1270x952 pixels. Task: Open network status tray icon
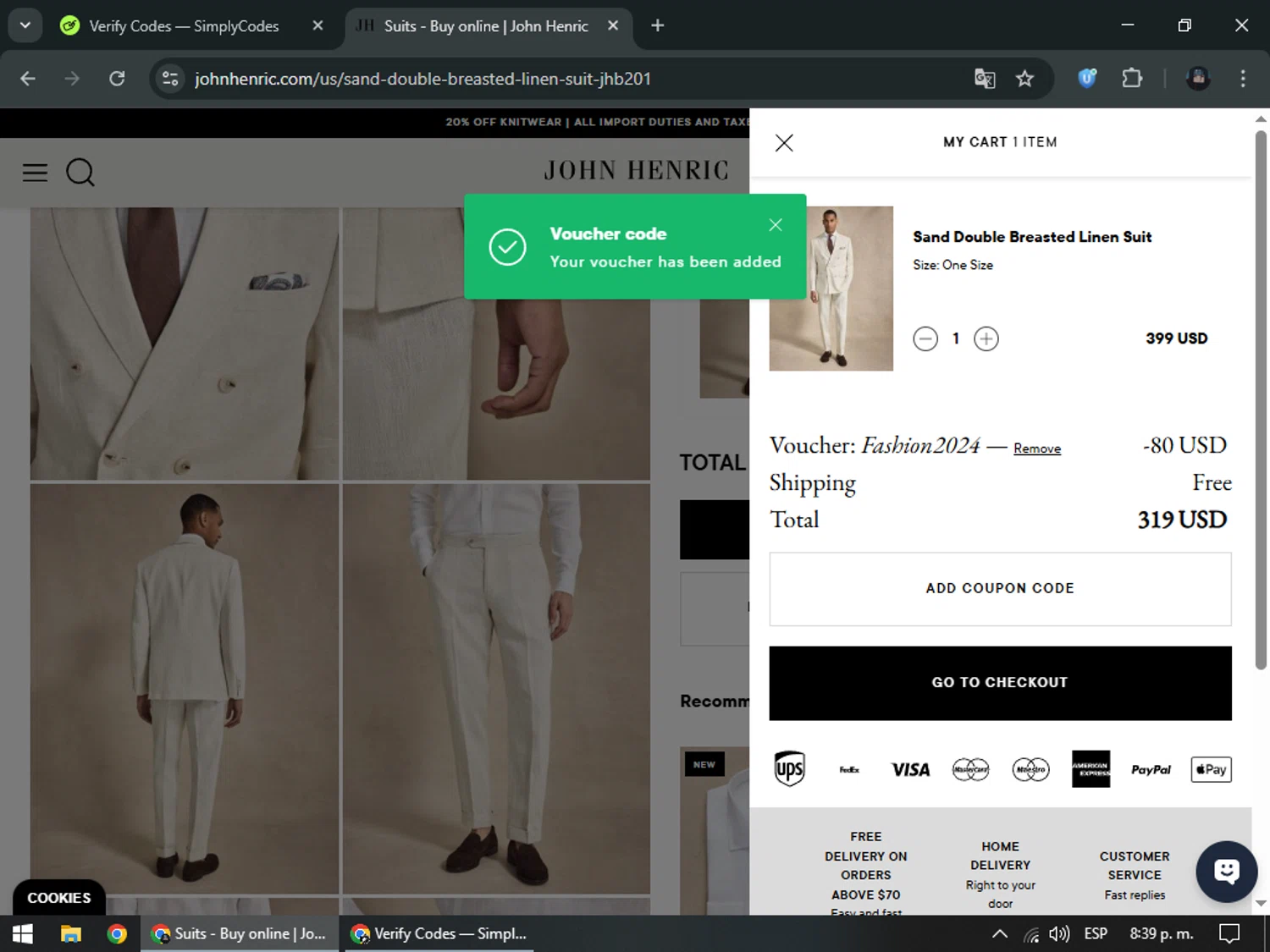[x=1031, y=934]
